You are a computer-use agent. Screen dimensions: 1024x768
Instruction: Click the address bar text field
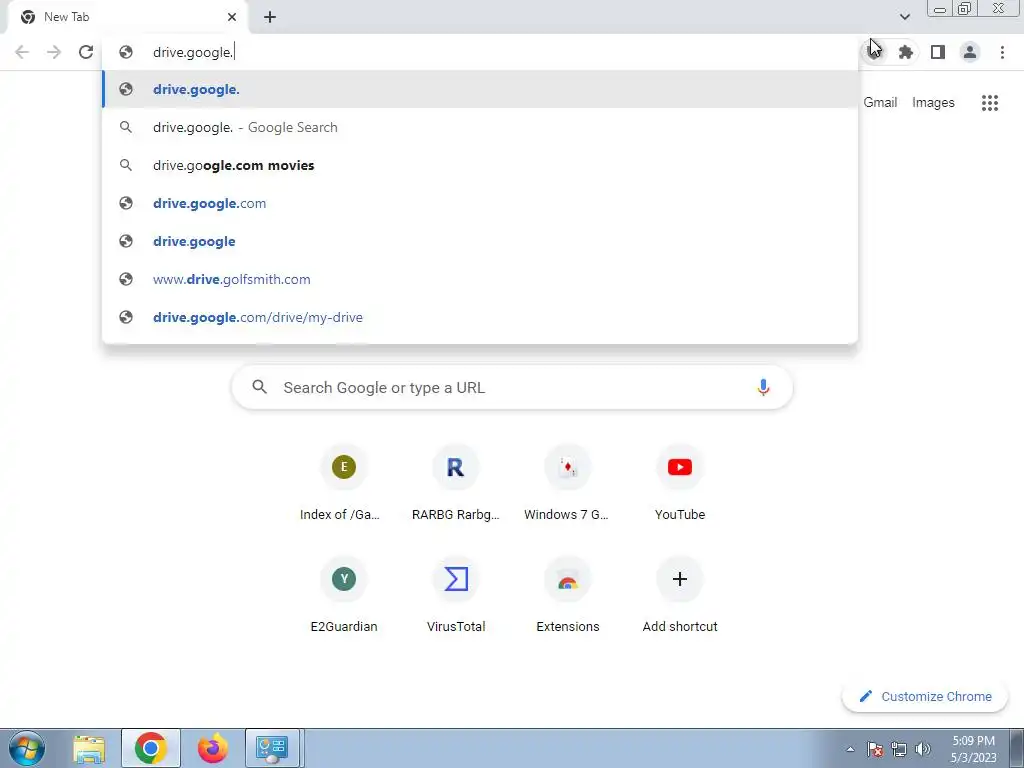[x=480, y=52]
